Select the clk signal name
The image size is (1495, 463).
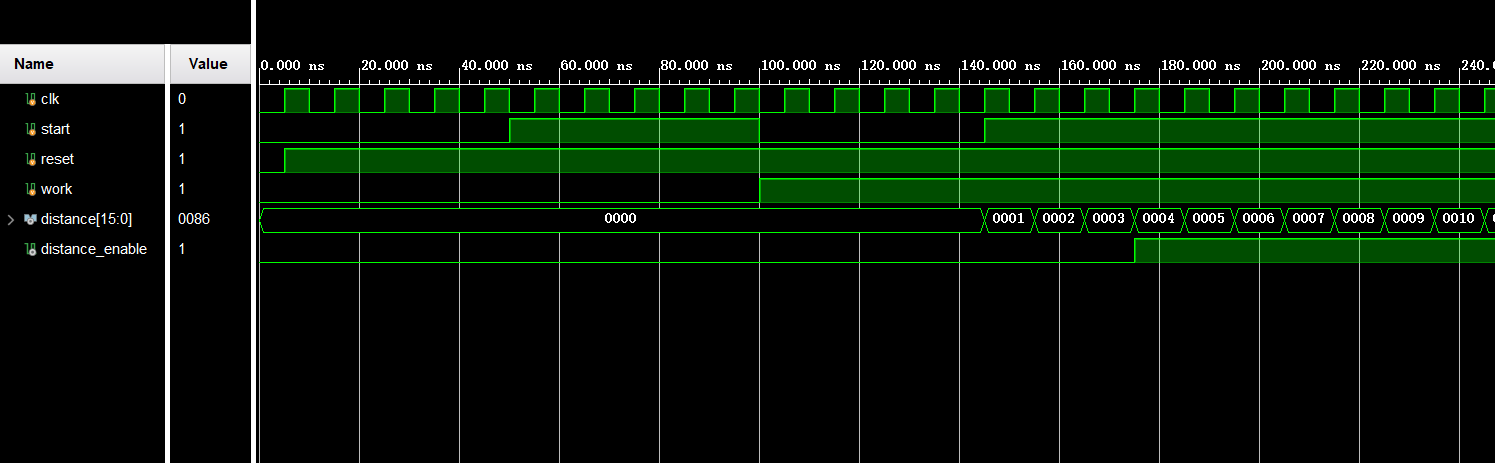(50, 99)
